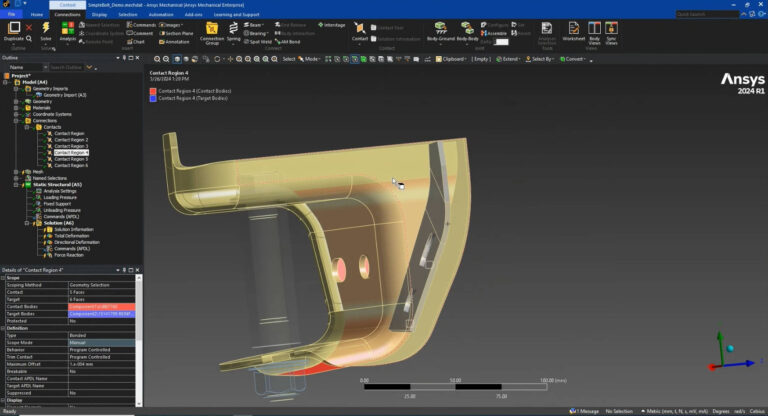Click the Annotation tool
This screenshot has height=416, width=768.
click(174, 42)
